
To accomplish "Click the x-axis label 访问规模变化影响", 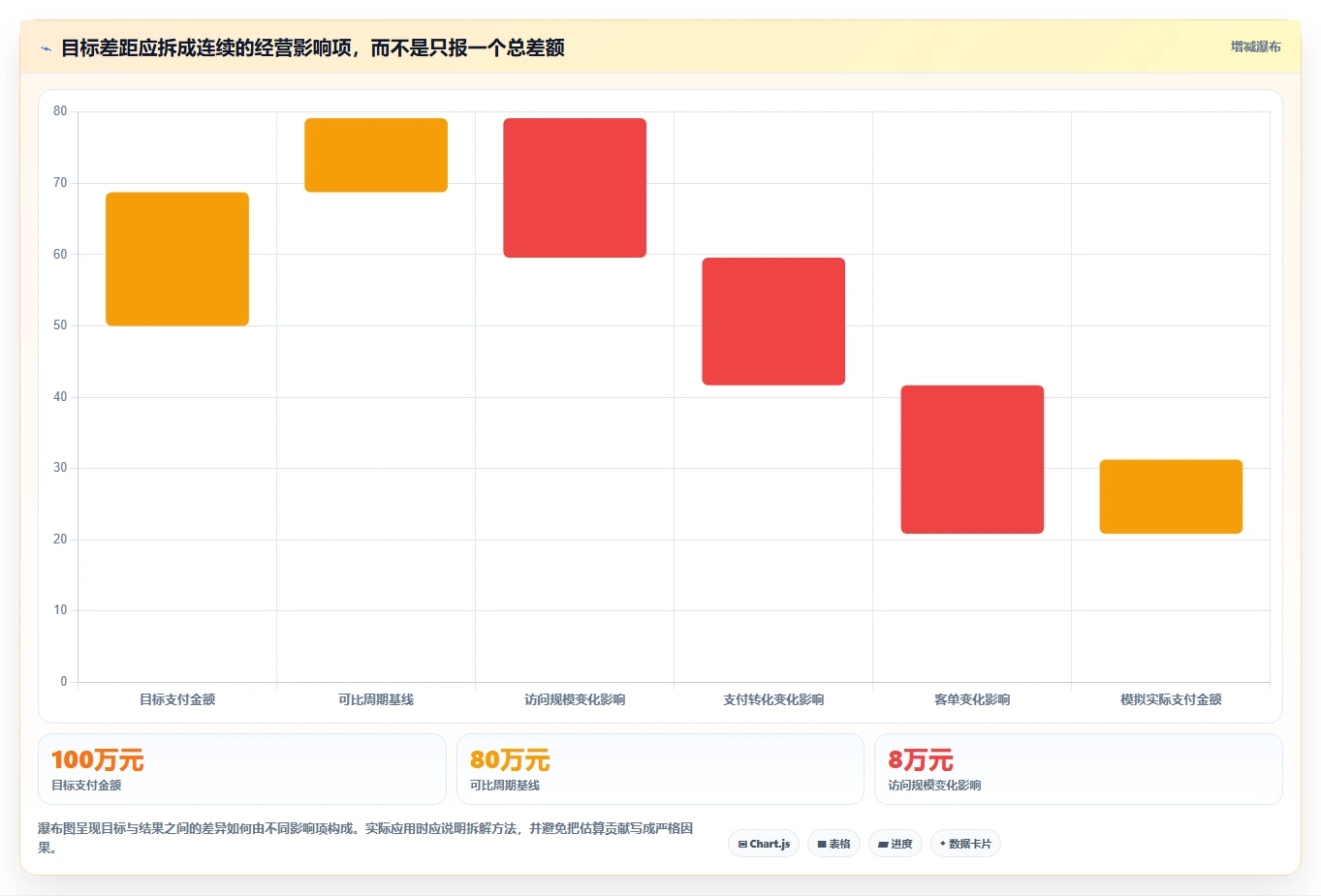I will (x=575, y=699).
